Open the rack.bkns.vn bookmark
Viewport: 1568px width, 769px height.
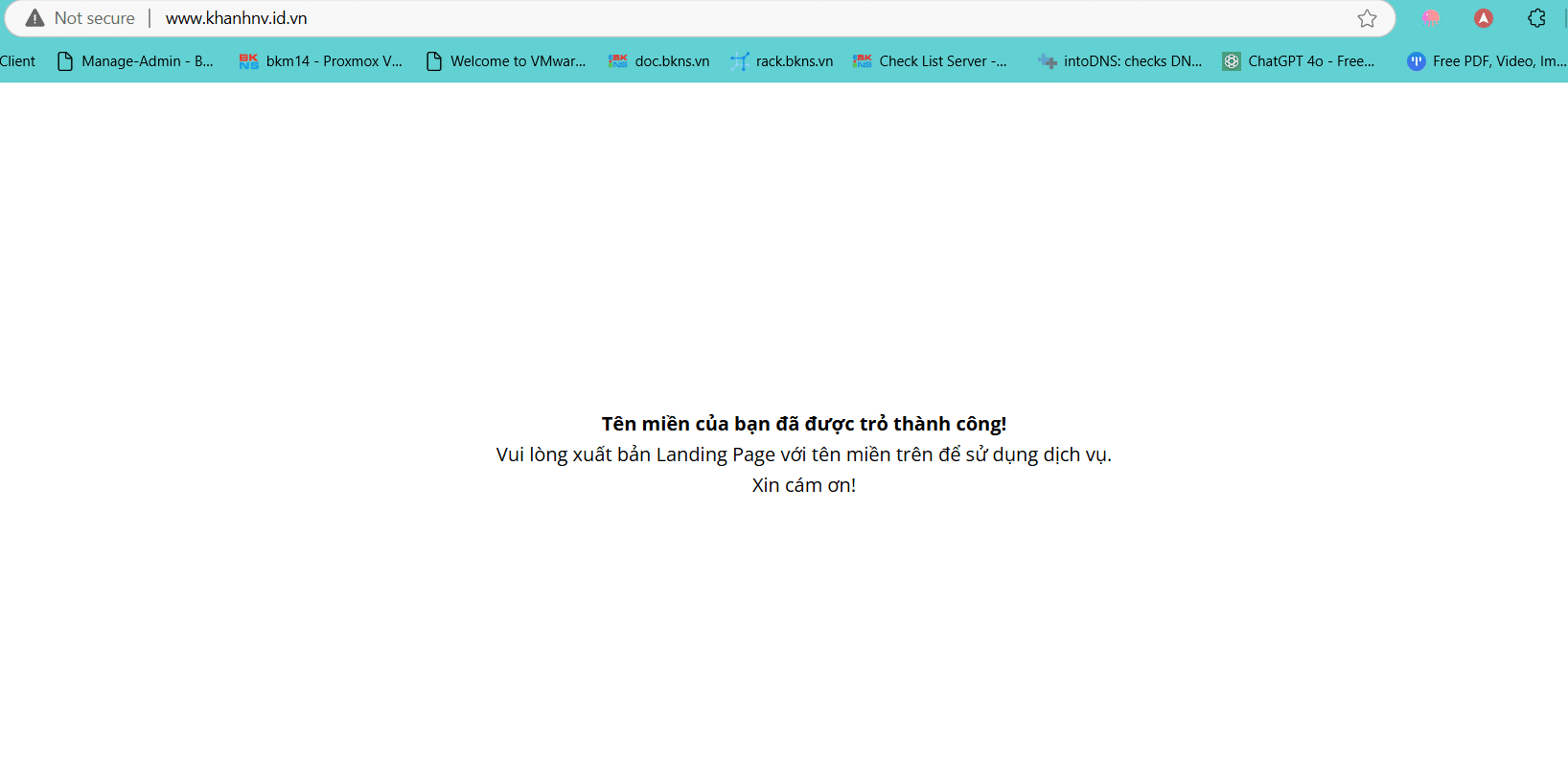[782, 61]
